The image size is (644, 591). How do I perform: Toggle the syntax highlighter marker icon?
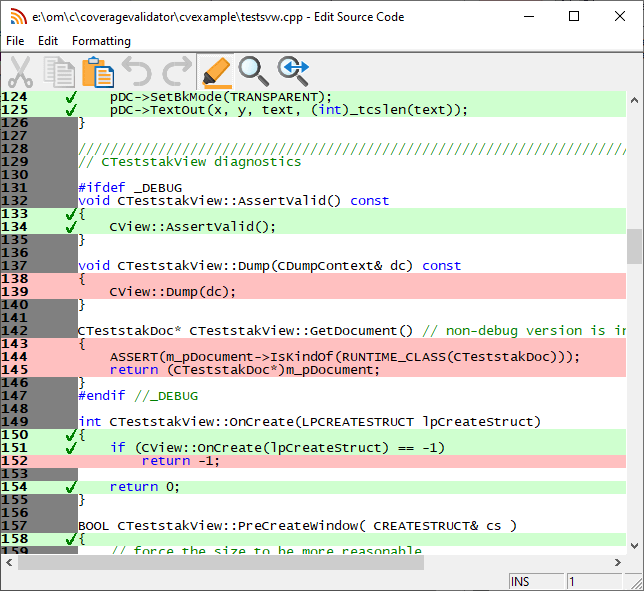(x=216, y=72)
